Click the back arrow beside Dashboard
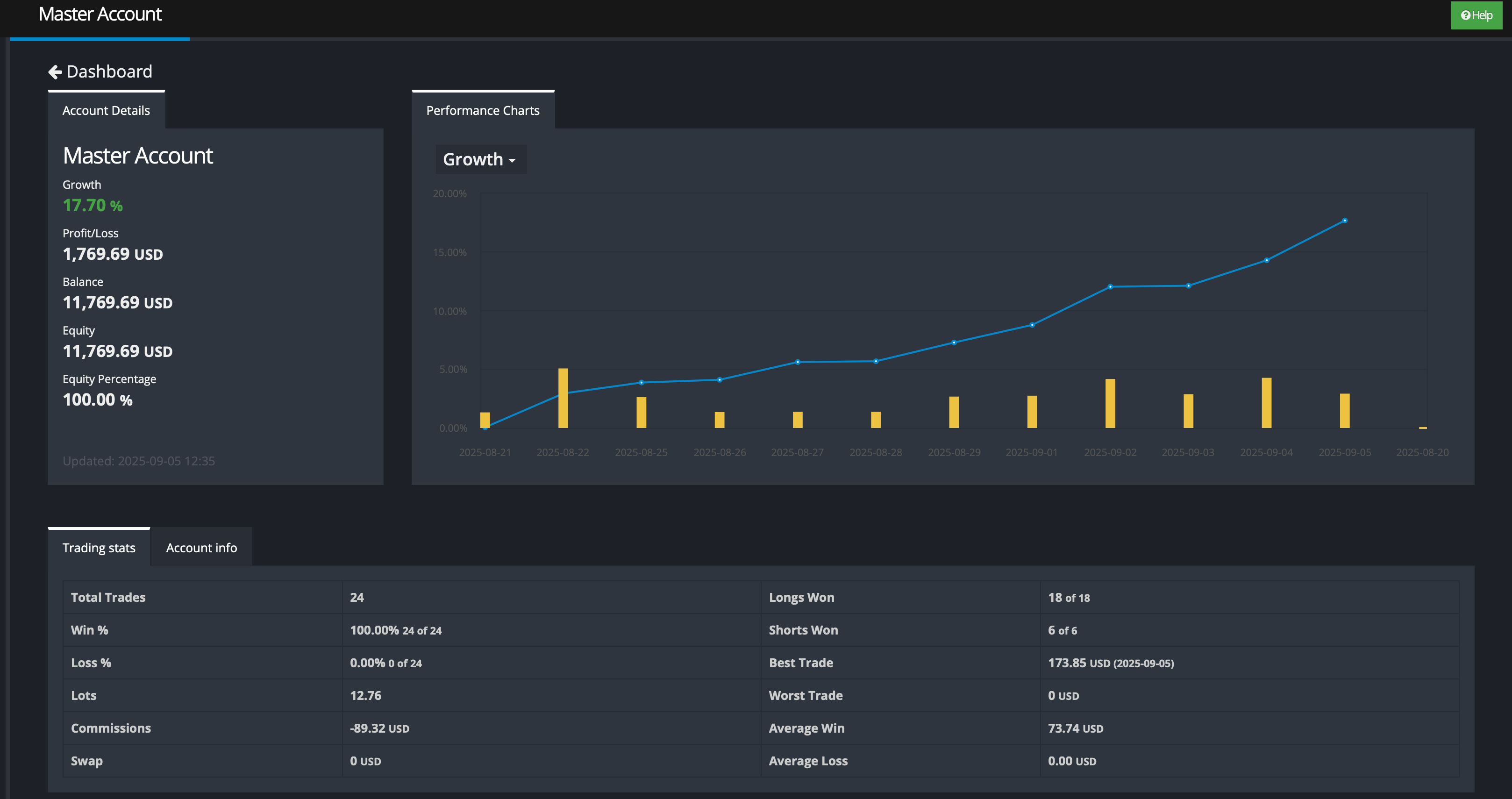 click(55, 71)
